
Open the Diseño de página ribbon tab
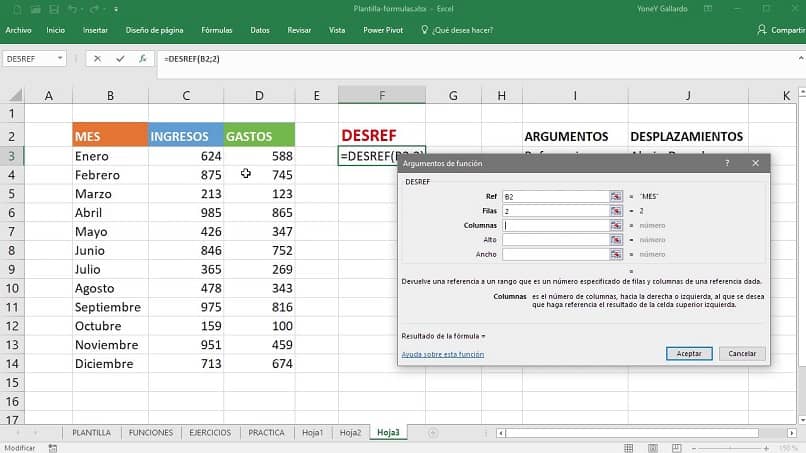[x=154, y=30]
